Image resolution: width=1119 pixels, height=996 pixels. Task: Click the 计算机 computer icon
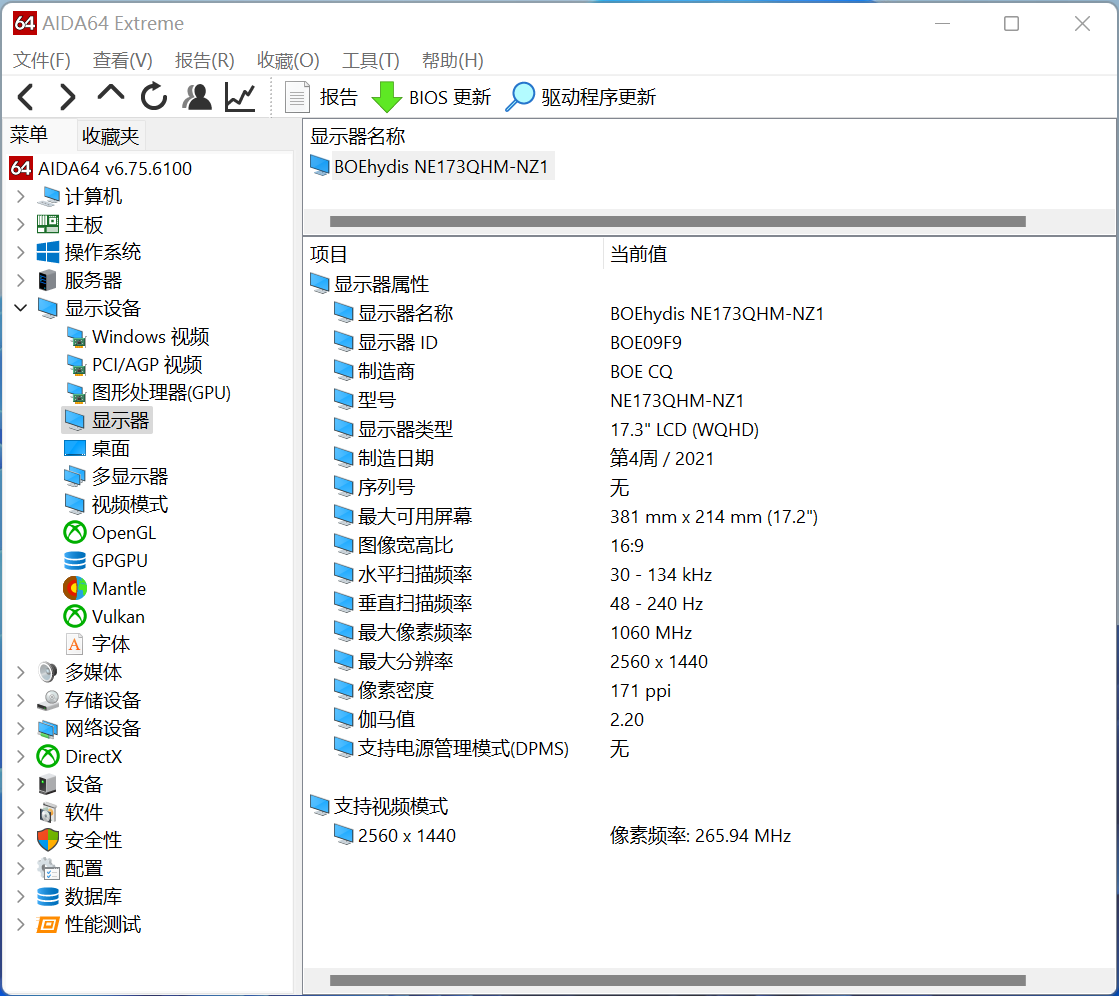[x=48, y=196]
